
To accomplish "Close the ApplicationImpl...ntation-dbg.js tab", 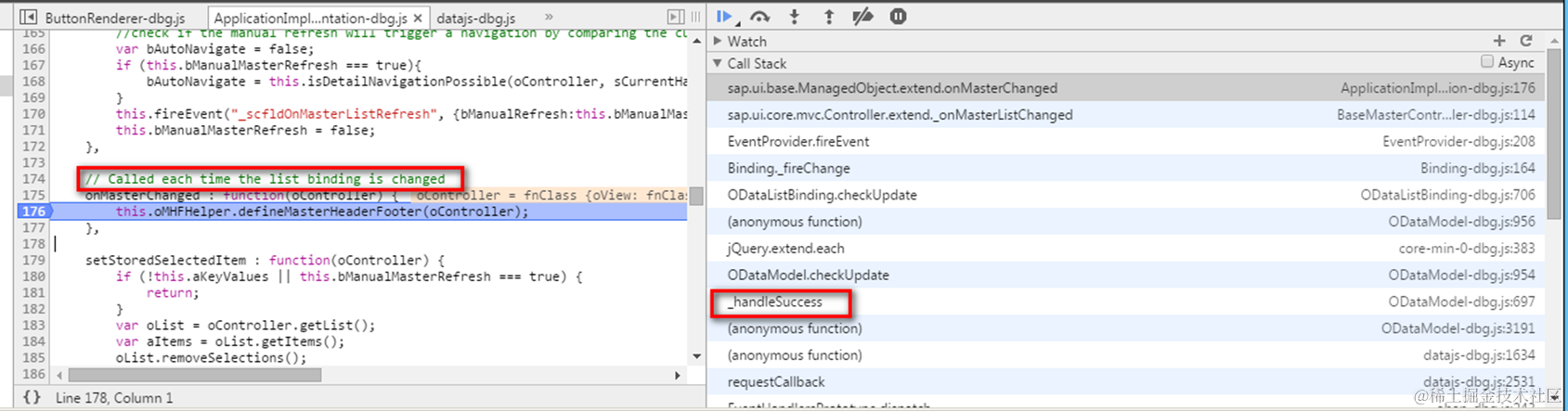I will [418, 18].
